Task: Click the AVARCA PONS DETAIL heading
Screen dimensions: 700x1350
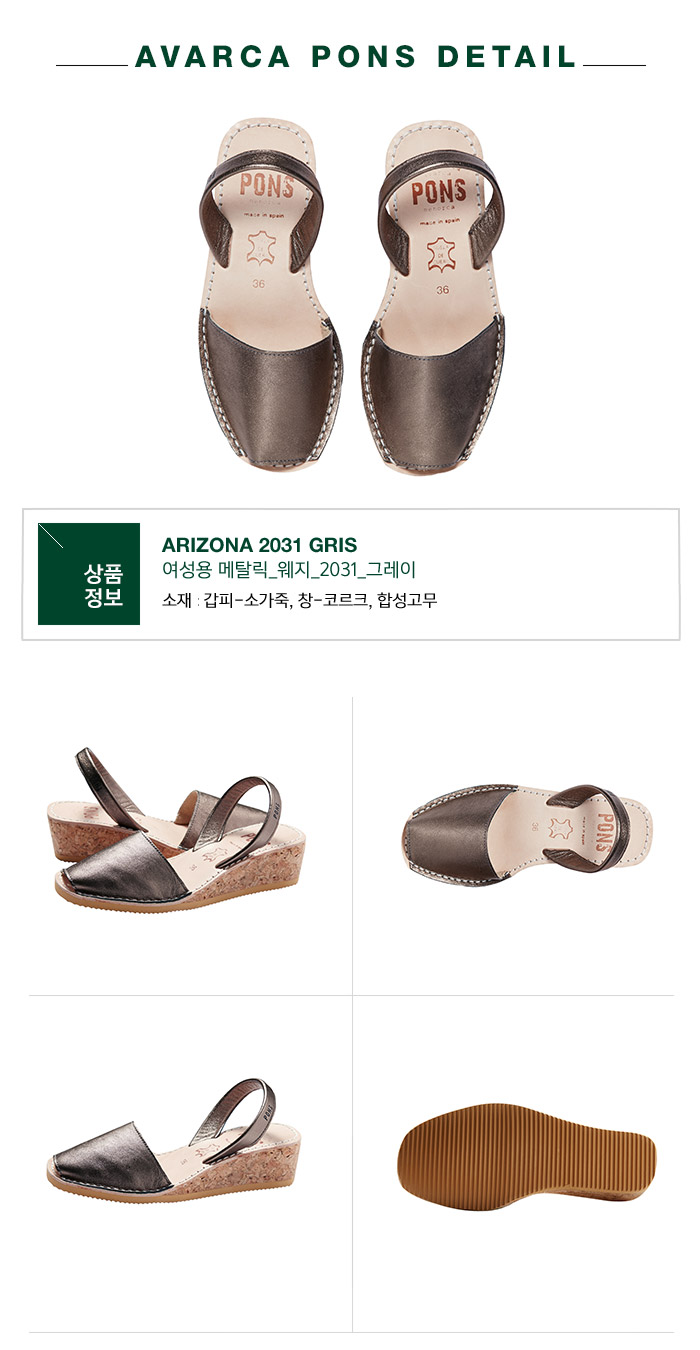Action: (x=355, y=57)
